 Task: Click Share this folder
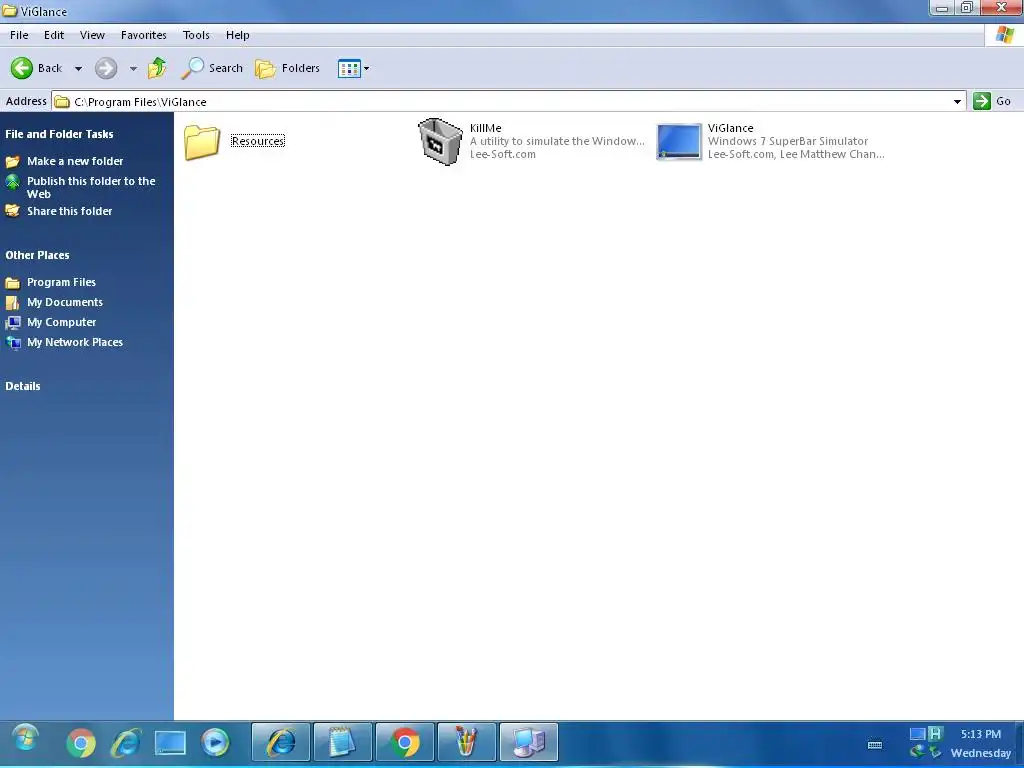click(x=69, y=211)
